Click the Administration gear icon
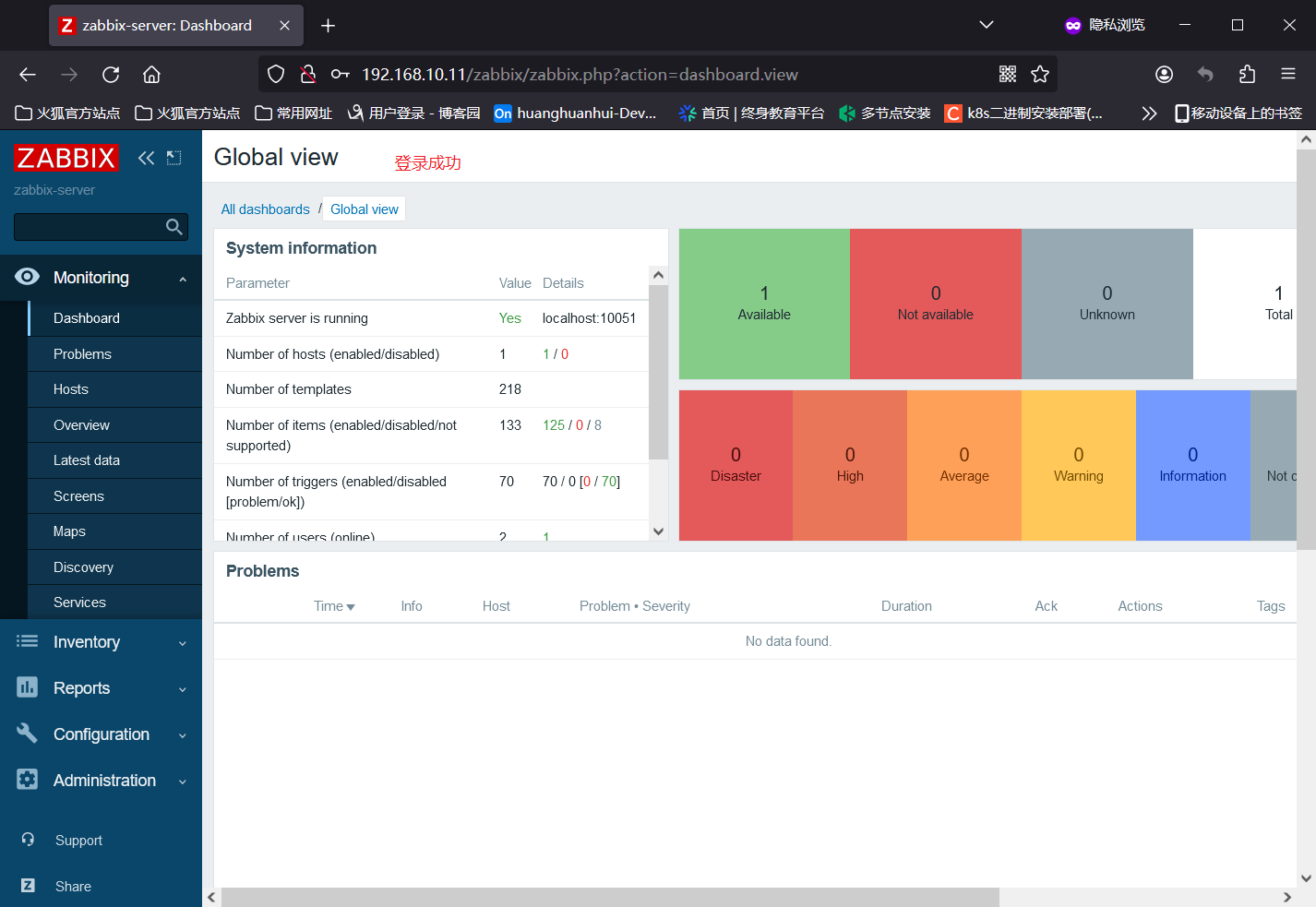The width and height of the screenshot is (1316, 907). click(28, 780)
